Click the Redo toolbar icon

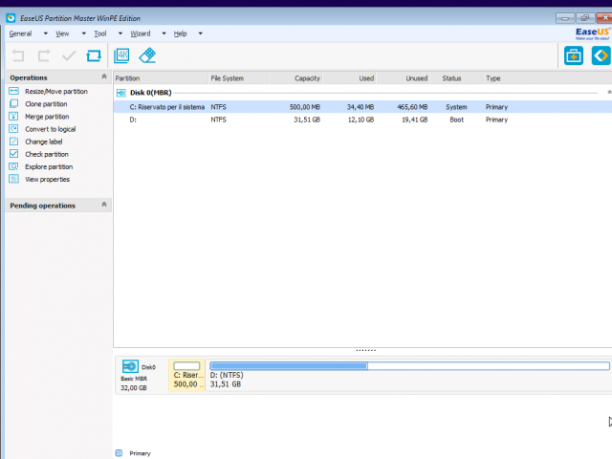44,56
